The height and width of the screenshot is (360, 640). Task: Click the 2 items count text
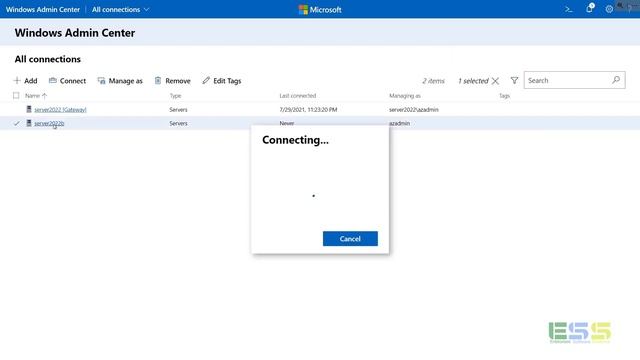pyautogui.click(x=433, y=81)
